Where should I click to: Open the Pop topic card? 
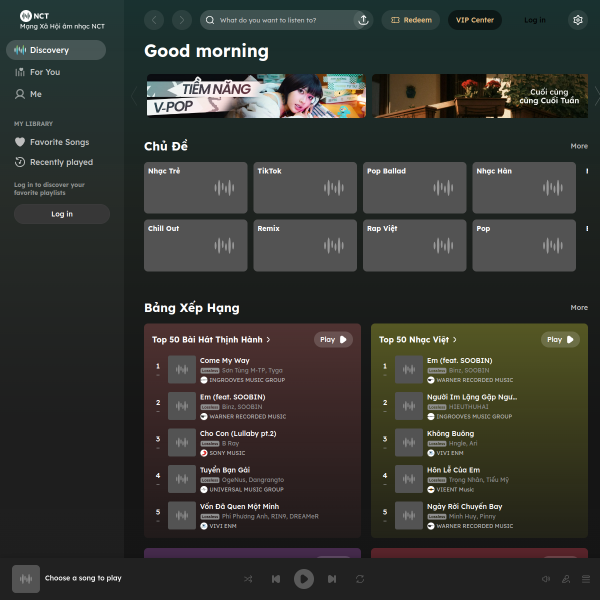524,245
